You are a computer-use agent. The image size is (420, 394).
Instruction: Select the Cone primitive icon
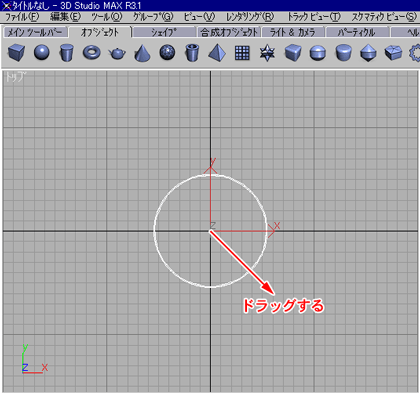pyautogui.click(x=142, y=53)
